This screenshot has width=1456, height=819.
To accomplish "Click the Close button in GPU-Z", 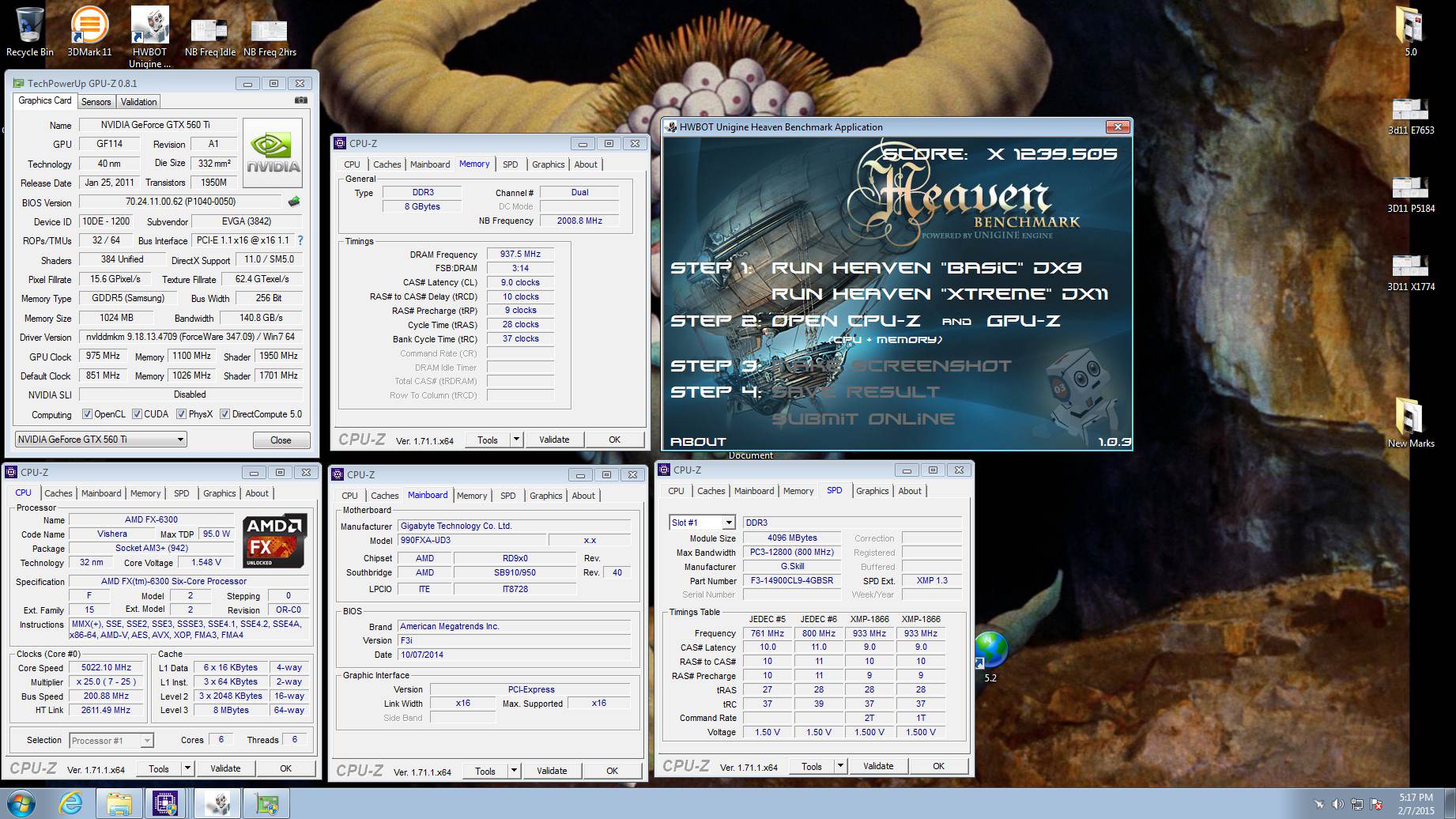I will (281, 440).
